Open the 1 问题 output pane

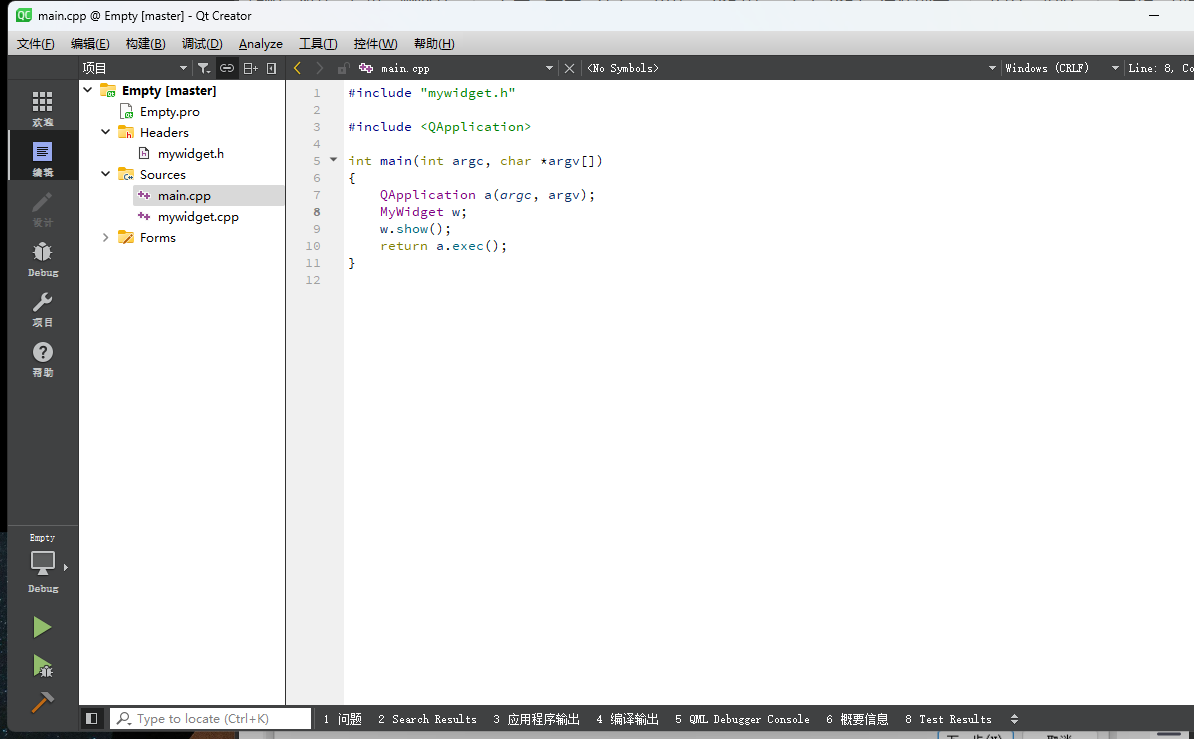(x=342, y=718)
